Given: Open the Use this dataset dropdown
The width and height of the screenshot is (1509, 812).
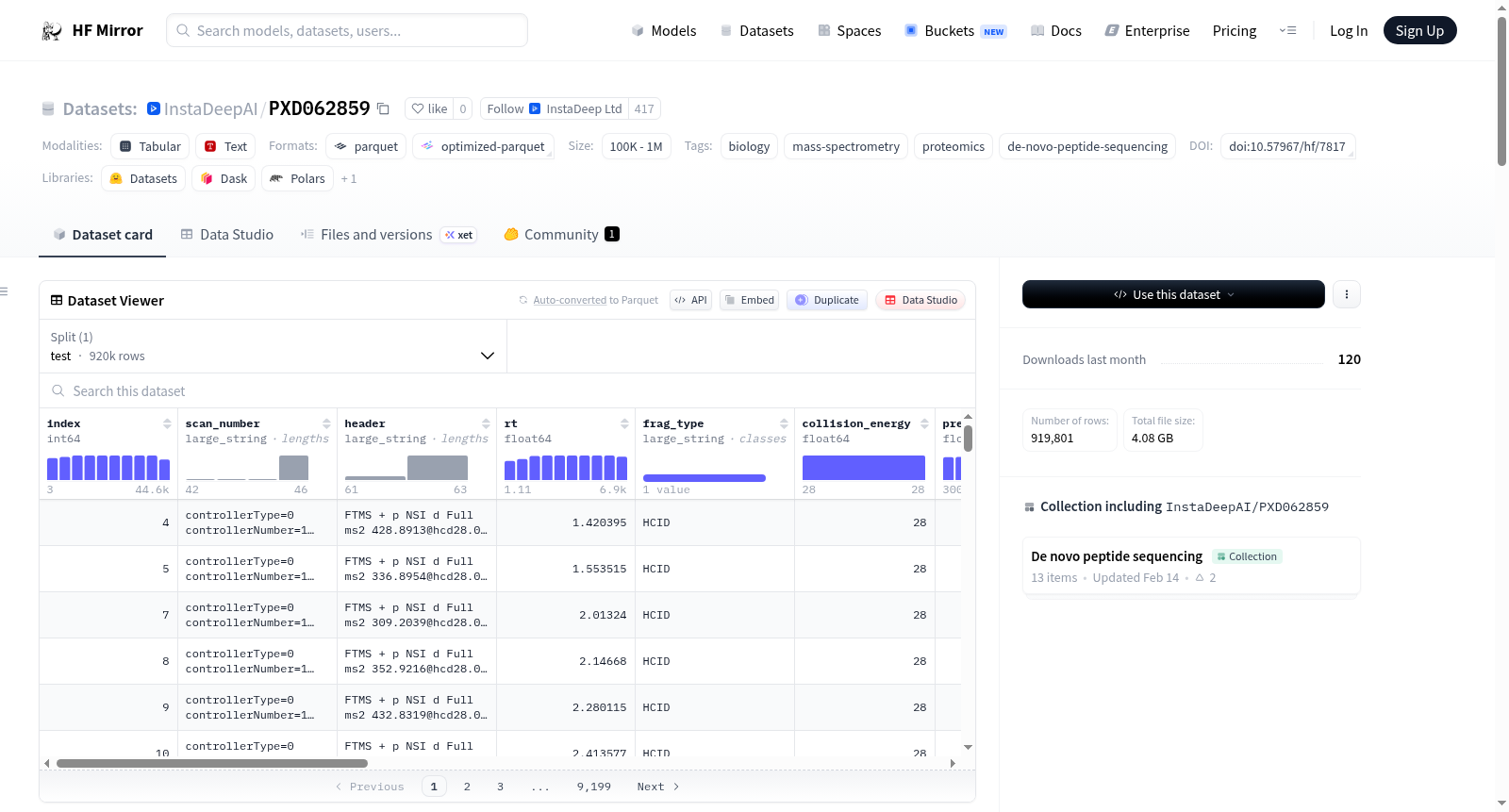Looking at the screenshot, I should tap(1173, 294).
